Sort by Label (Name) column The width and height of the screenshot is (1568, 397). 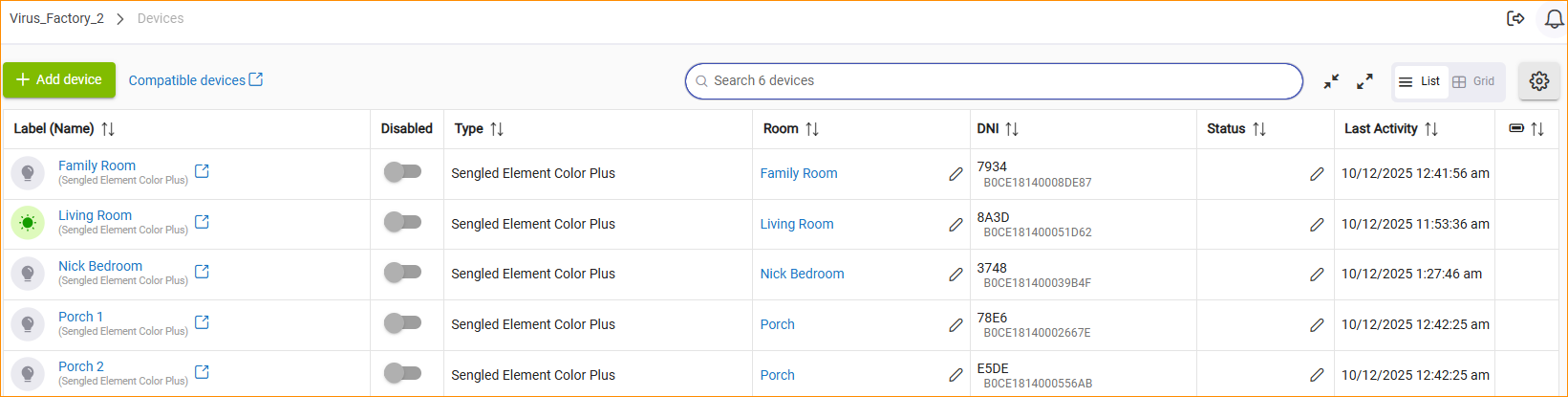(108, 129)
